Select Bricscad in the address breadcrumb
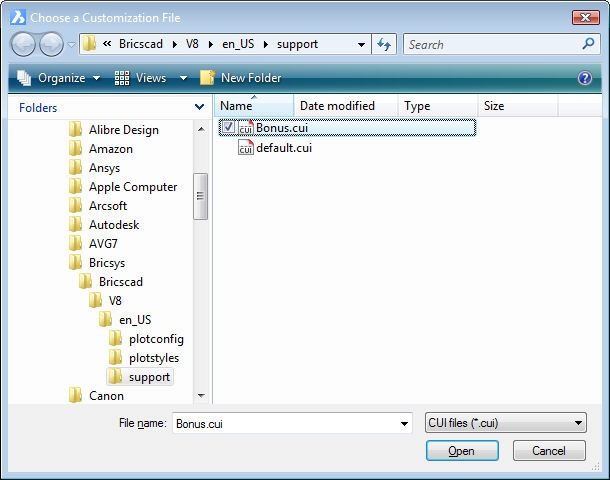The height and width of the screenshot is (480, 610). click(141, 44)
